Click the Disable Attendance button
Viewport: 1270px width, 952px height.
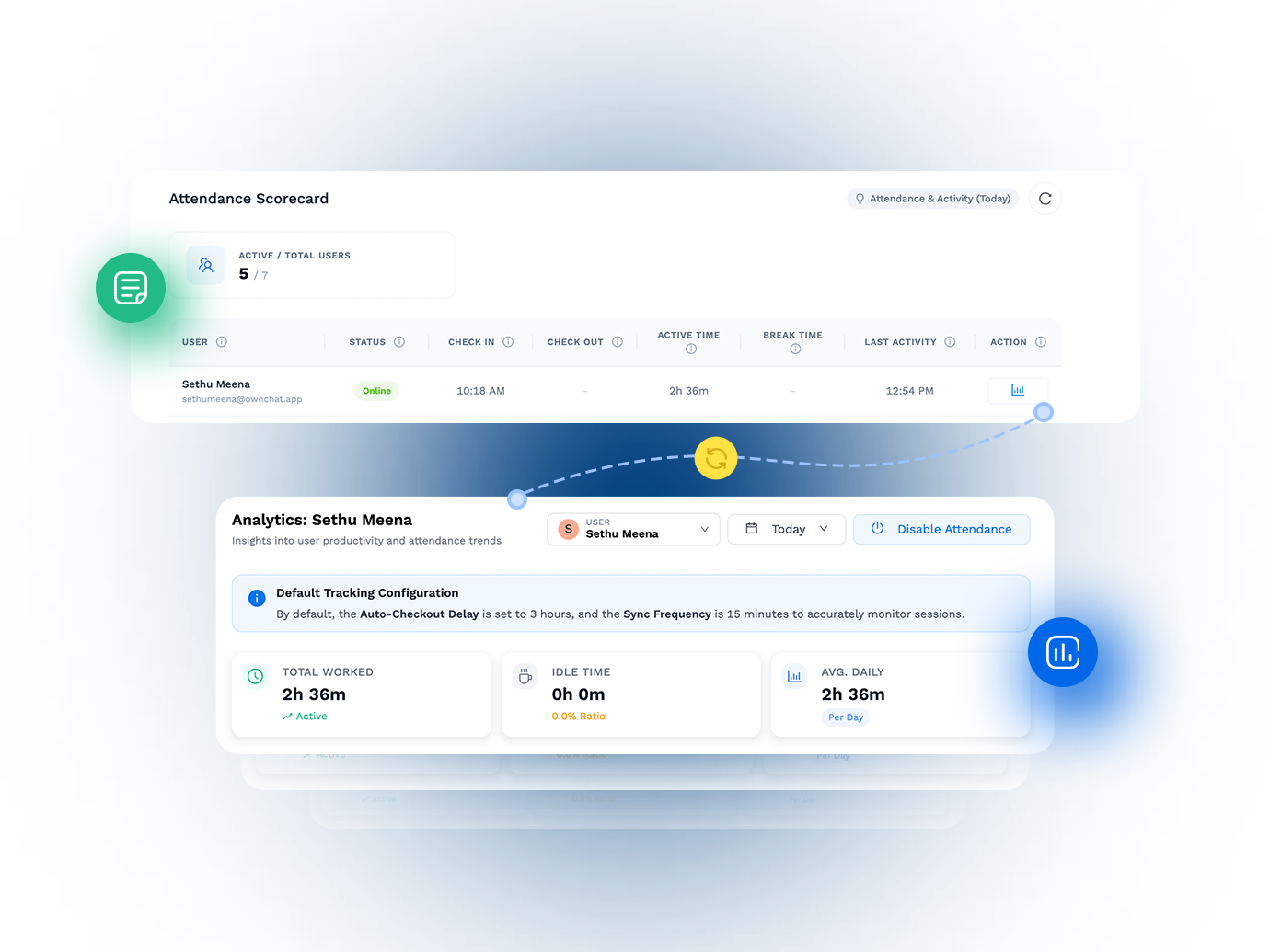pos(941,529)
